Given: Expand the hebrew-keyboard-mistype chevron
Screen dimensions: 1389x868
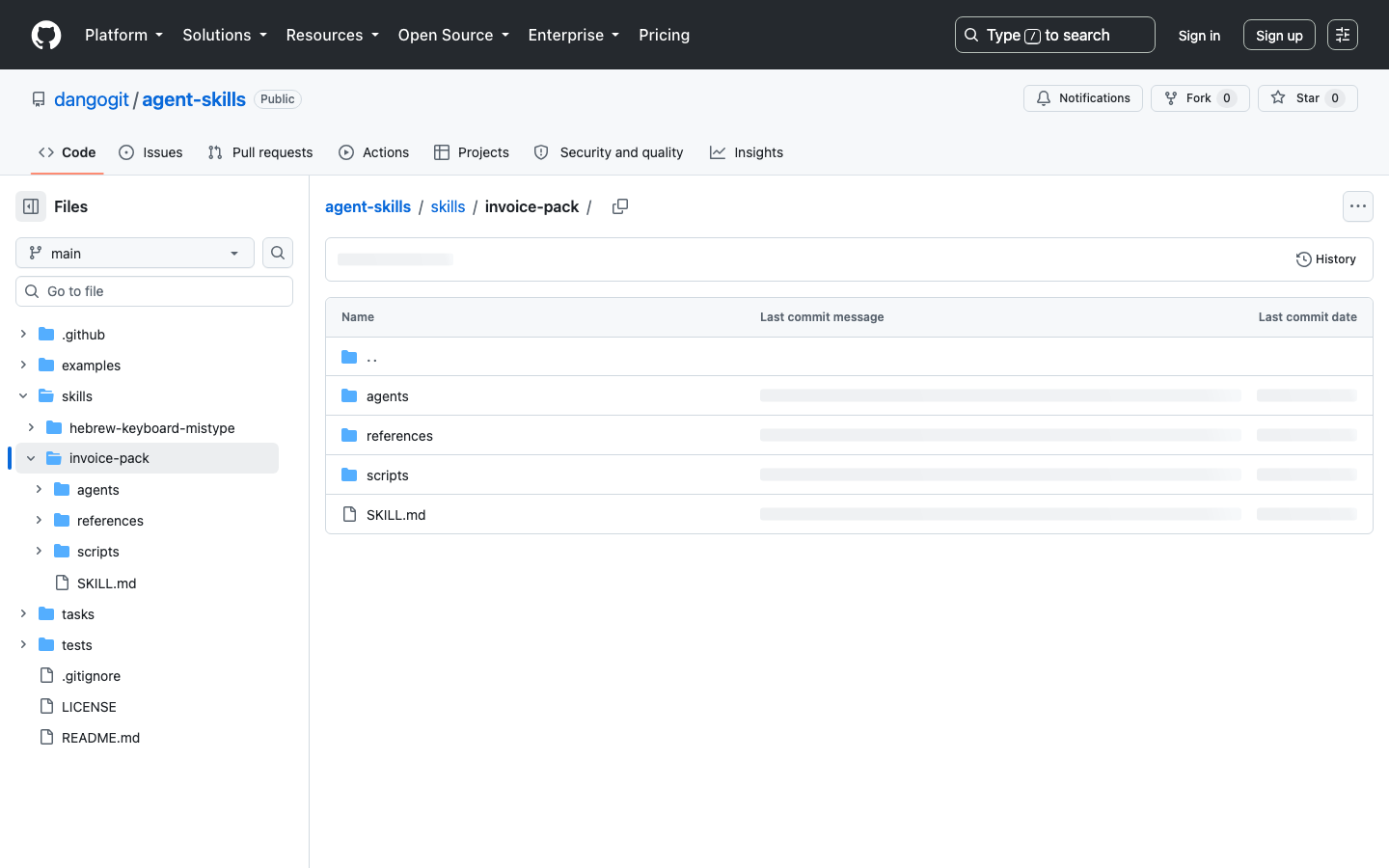Looking at the screenshot, I should [31, 428].
